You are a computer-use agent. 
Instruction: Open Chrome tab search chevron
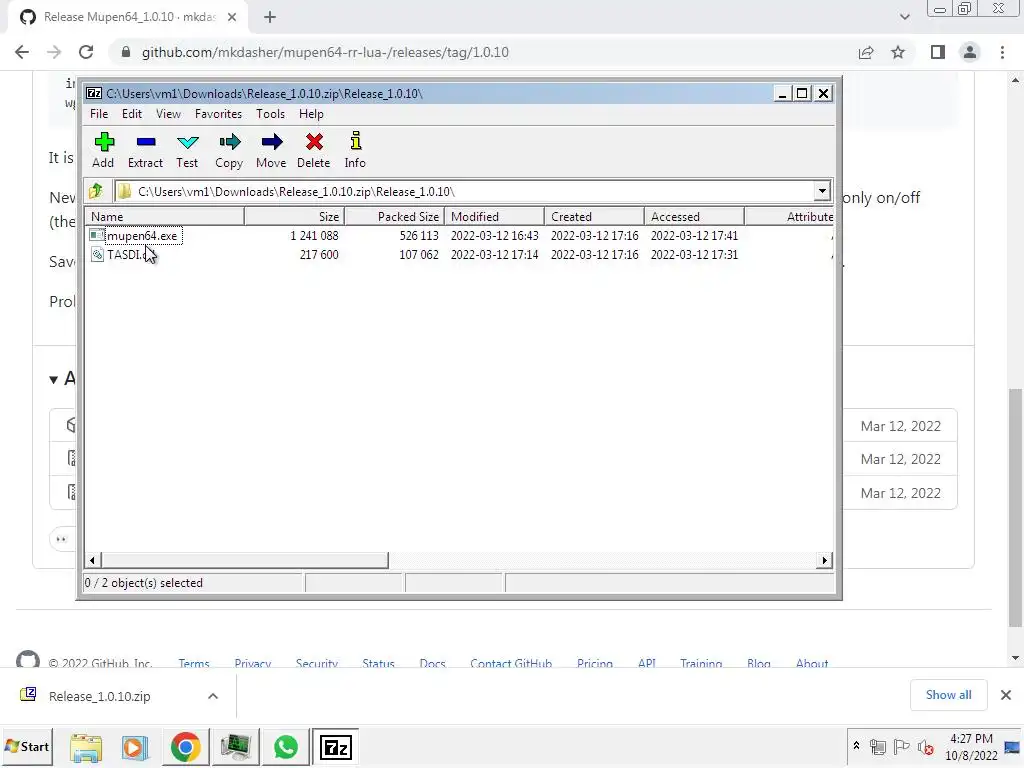pos(904,17)
